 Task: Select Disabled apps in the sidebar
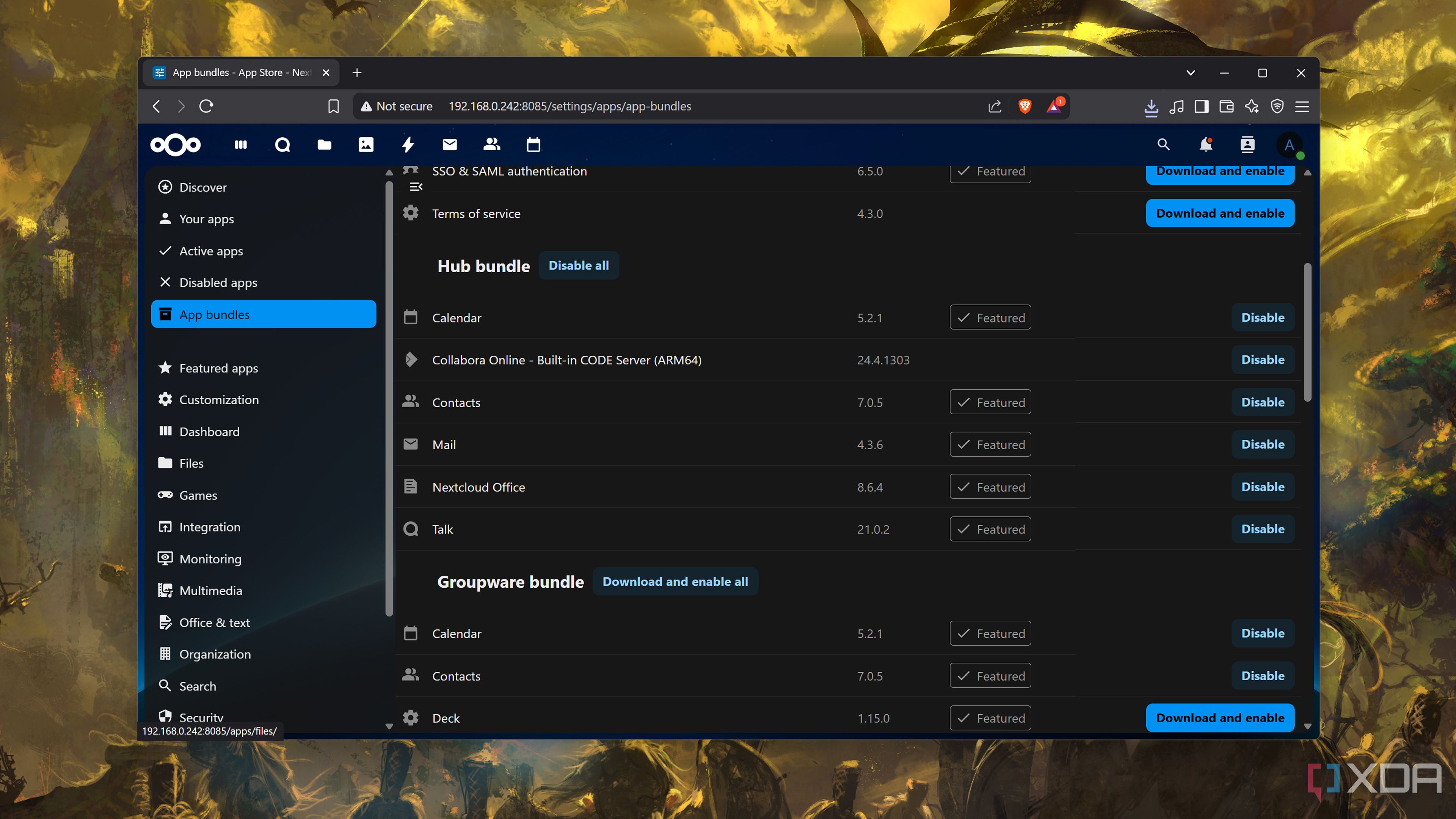pos(264,282)
